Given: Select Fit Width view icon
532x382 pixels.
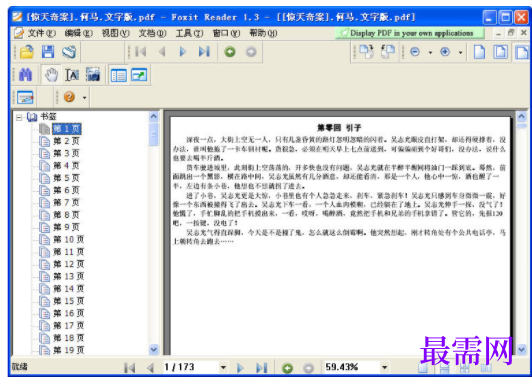Looking at the screenshot, I should (522, 52).
